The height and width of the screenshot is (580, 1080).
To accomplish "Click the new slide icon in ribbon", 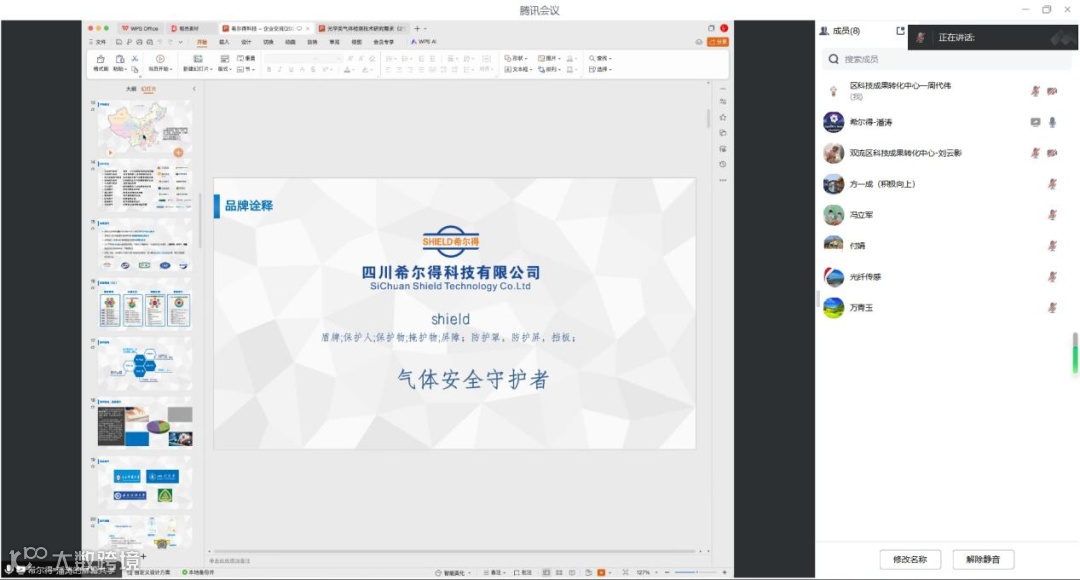I will pyautogui.click(x=198, y=59).
